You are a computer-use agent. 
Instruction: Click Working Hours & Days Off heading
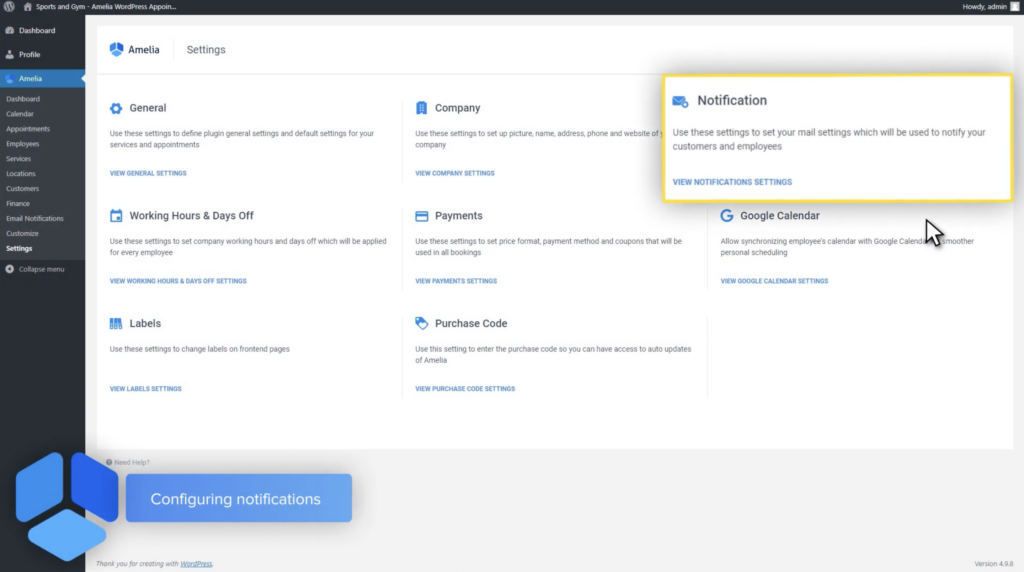(x=191, y=216)
